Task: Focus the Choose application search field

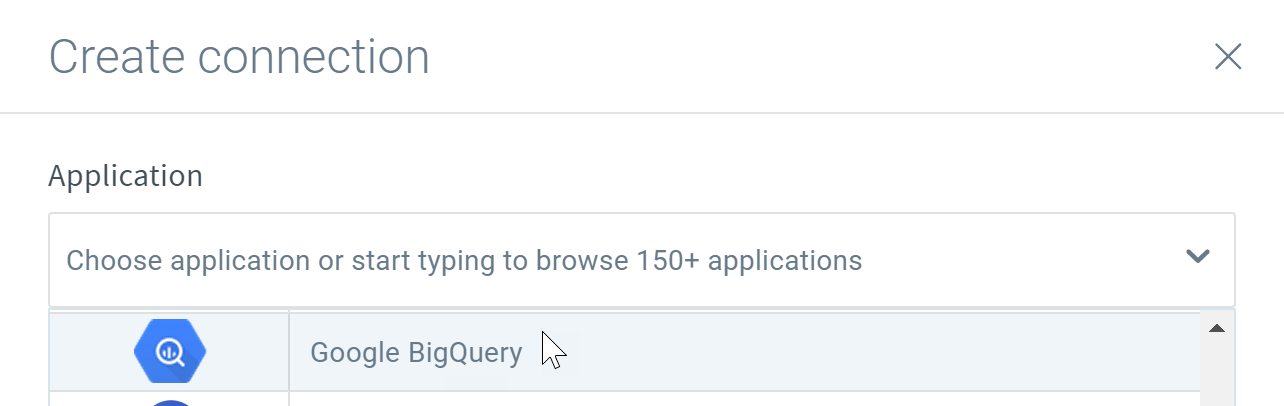Action: 641,260
